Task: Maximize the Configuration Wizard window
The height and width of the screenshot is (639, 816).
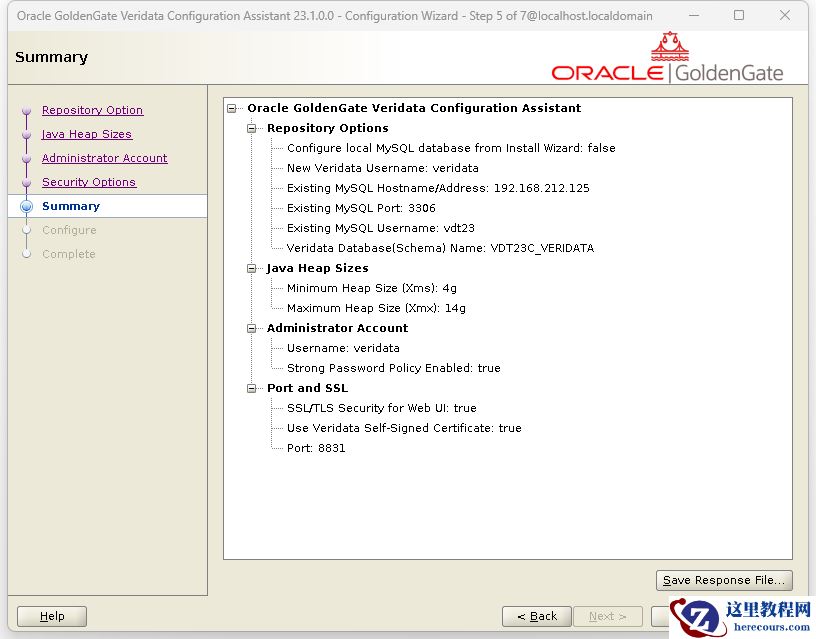Action: pos(739,16)
